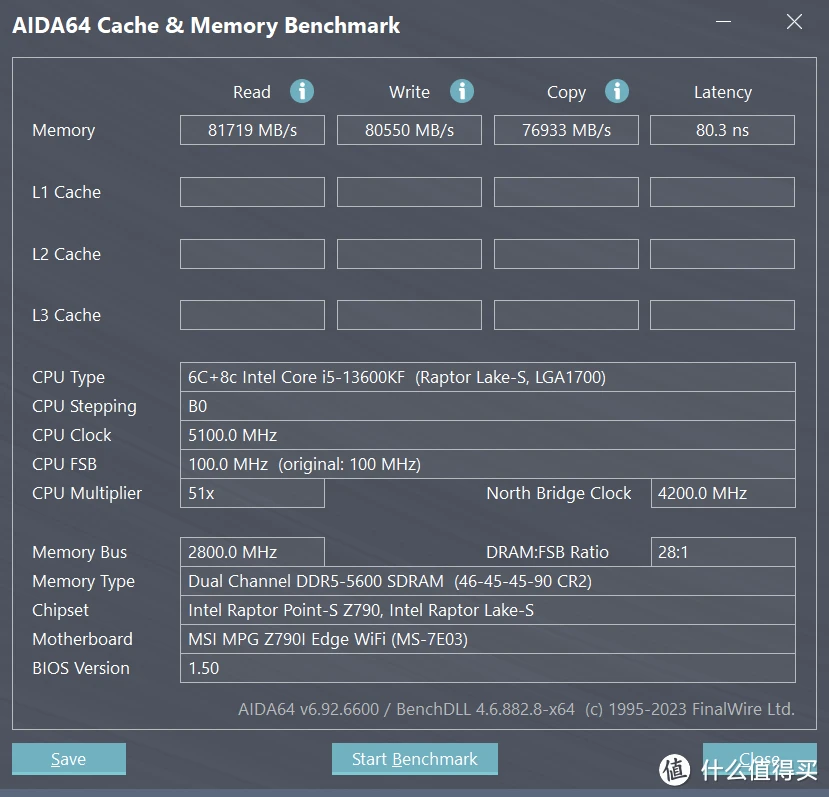Screen dimensions: 829x797
Task: Click the Memory Copy result field
Action: point(566,130)
